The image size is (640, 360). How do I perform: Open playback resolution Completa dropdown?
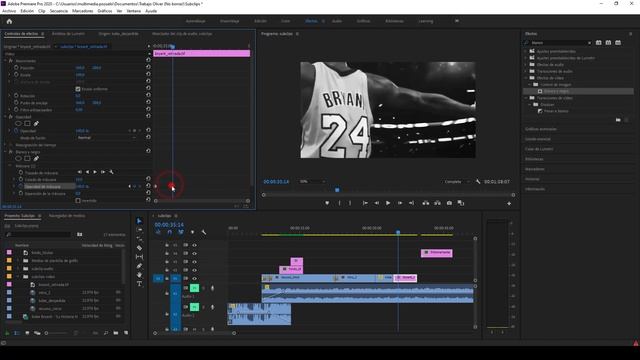(456, 182)
